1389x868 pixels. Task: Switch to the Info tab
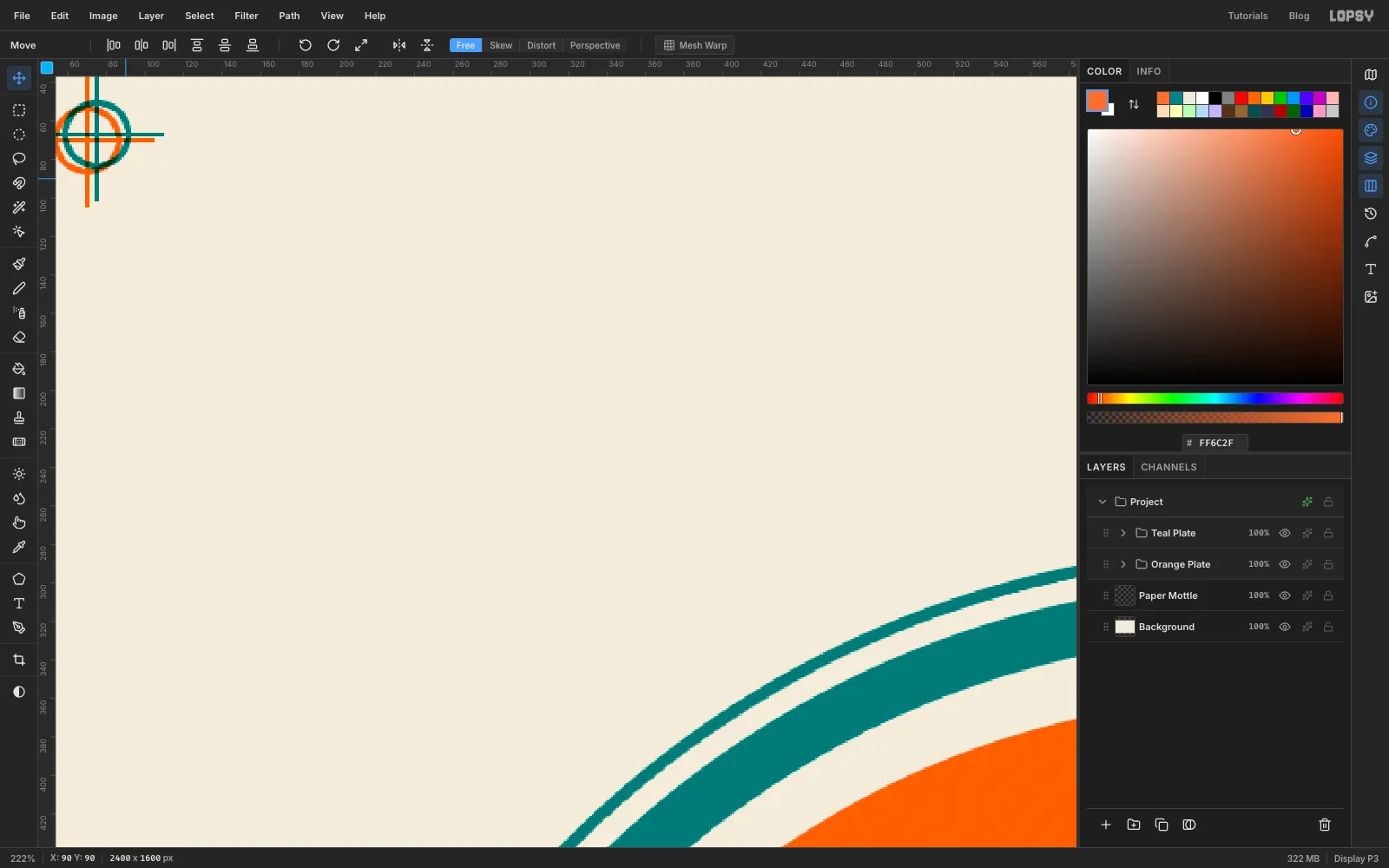point(1149,71)
